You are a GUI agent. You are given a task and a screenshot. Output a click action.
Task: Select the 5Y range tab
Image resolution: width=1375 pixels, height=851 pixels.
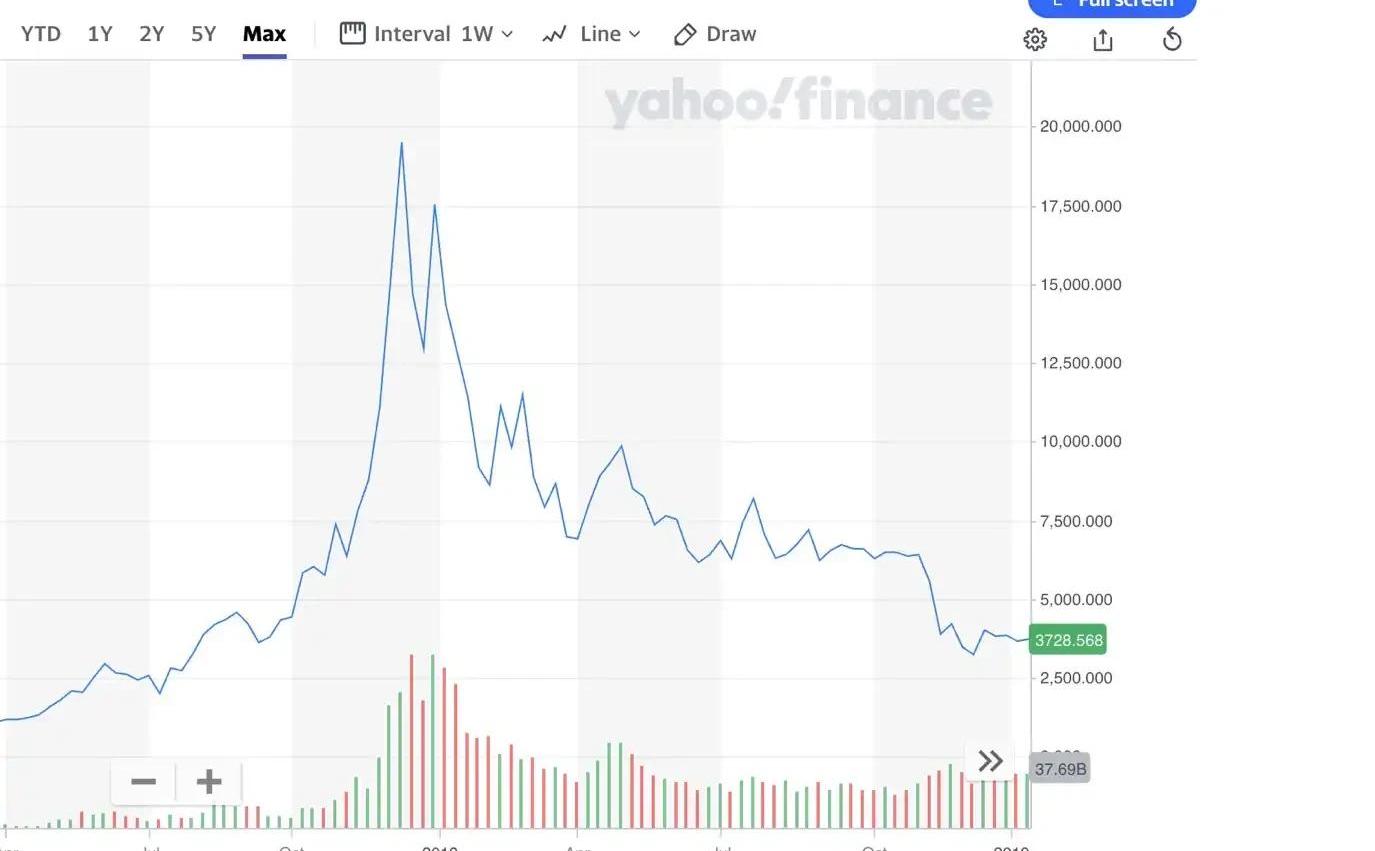coord(204,34)
